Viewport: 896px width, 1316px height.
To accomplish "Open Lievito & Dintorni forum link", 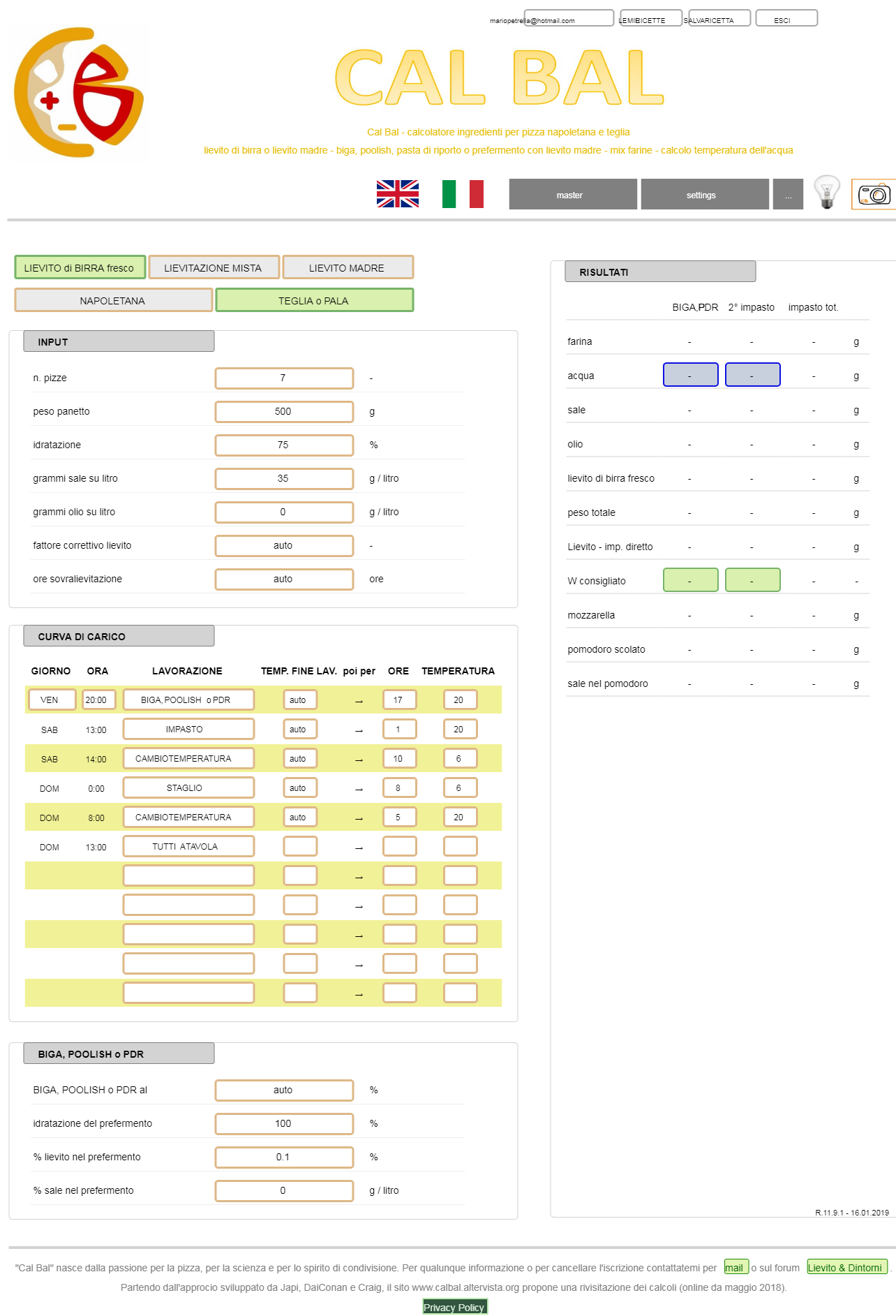I will 848,1267.
